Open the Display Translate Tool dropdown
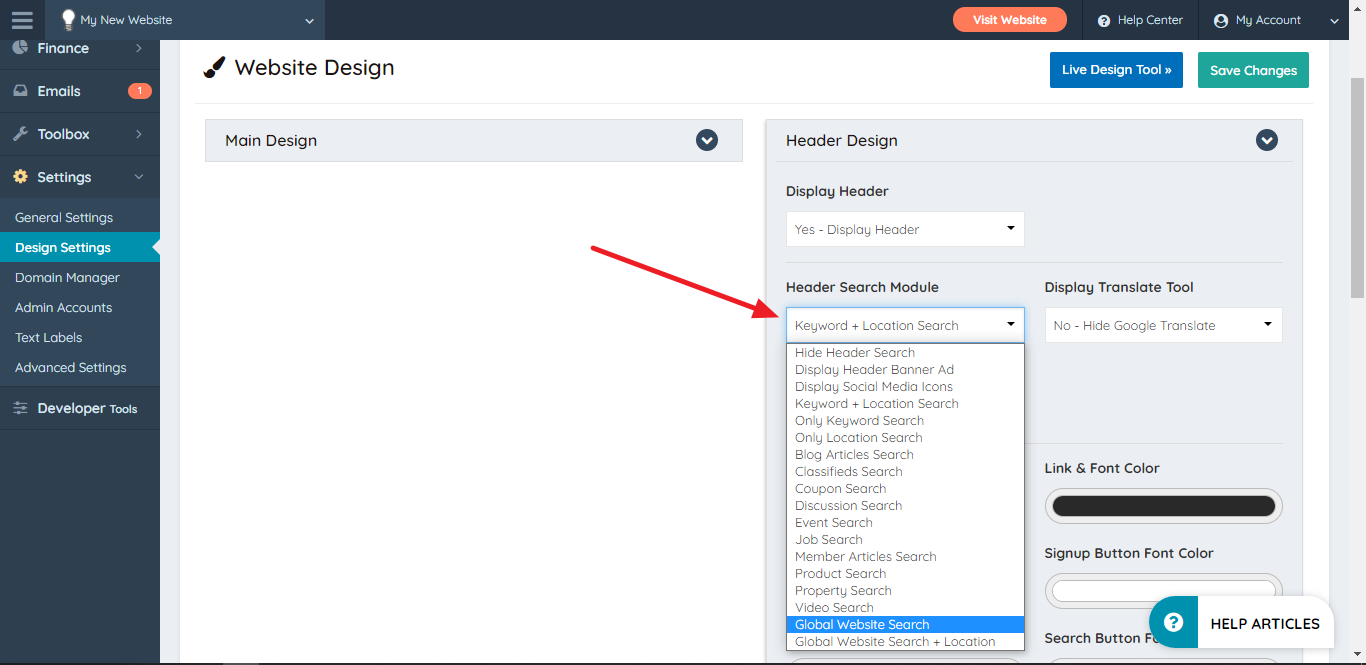Screen dimensions: 1366x665 pos(1164,325)
